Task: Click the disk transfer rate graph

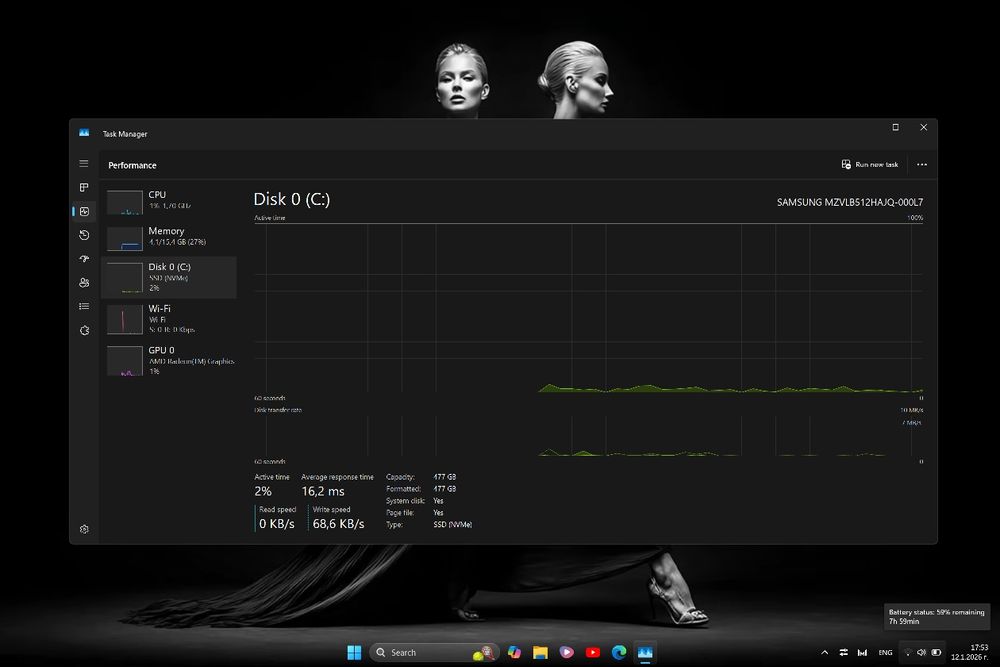Action: (588, 436)
